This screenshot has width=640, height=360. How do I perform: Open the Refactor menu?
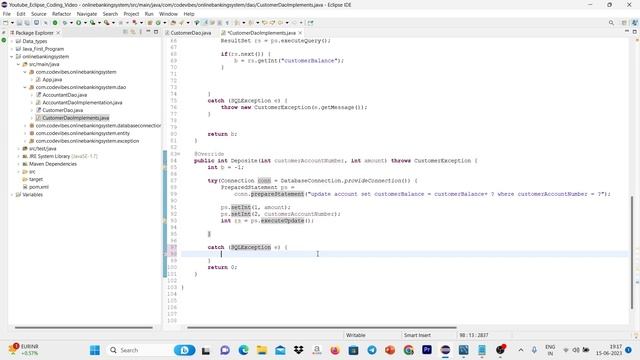click(x=61, y=14)
